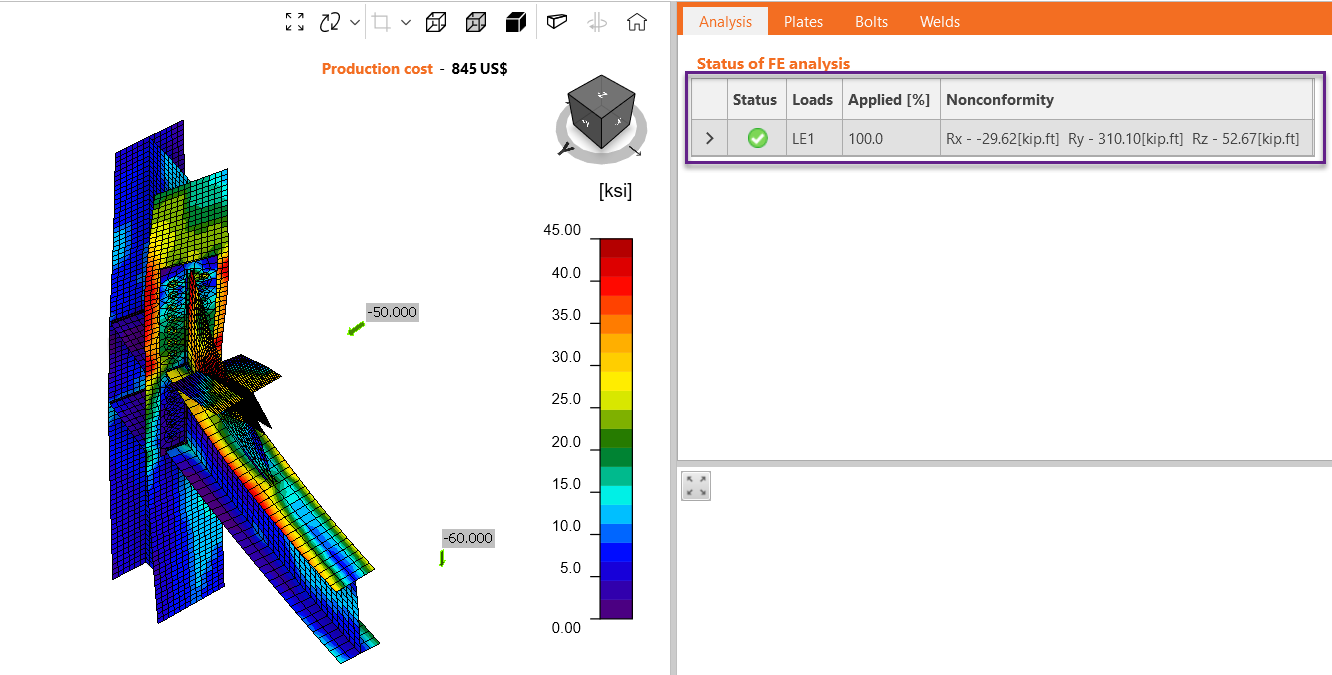Click the red top of stress color scale
1332x675 pixels.
tap(615, 247)
